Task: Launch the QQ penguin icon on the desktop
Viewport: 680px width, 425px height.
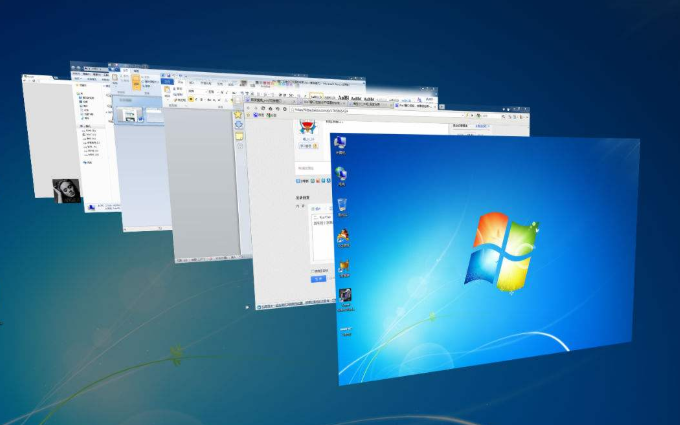Action: tap(343, 235)
